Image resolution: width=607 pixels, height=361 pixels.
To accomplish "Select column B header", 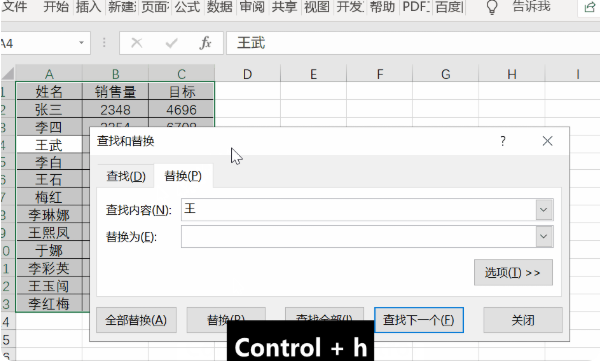I will [x=115, y=74].
